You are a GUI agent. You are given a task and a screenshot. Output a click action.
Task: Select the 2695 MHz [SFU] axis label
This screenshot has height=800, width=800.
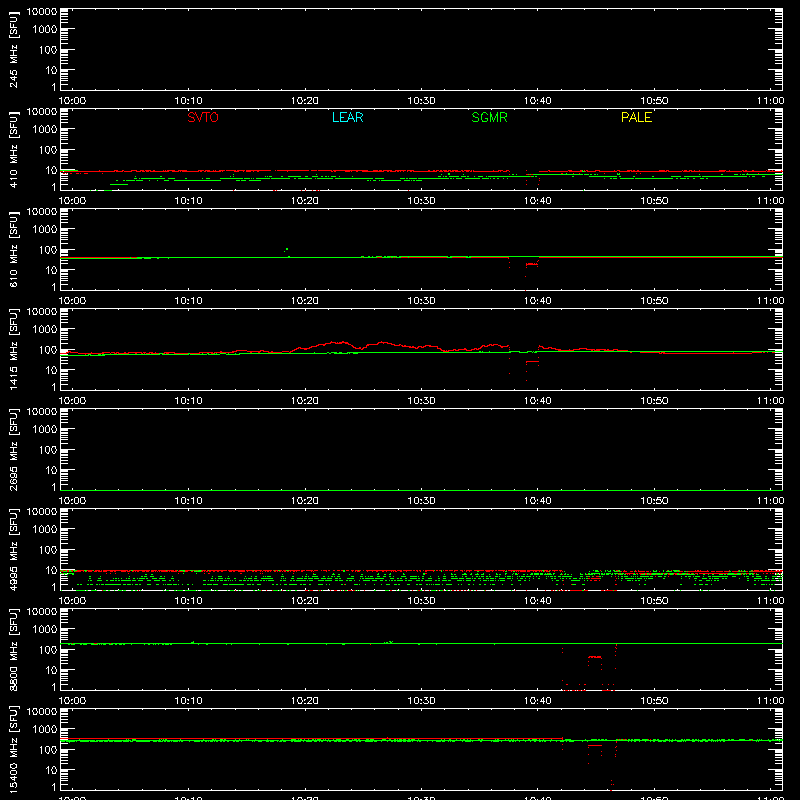point(13,449)
